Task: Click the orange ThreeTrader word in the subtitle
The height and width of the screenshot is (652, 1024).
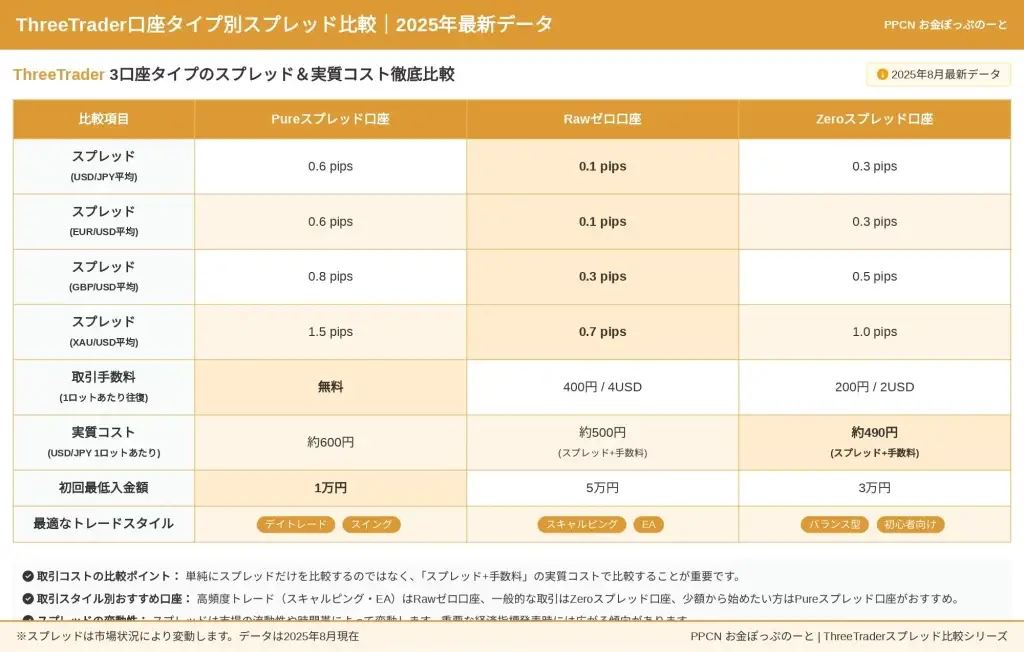Action: (x=58, y=74)
